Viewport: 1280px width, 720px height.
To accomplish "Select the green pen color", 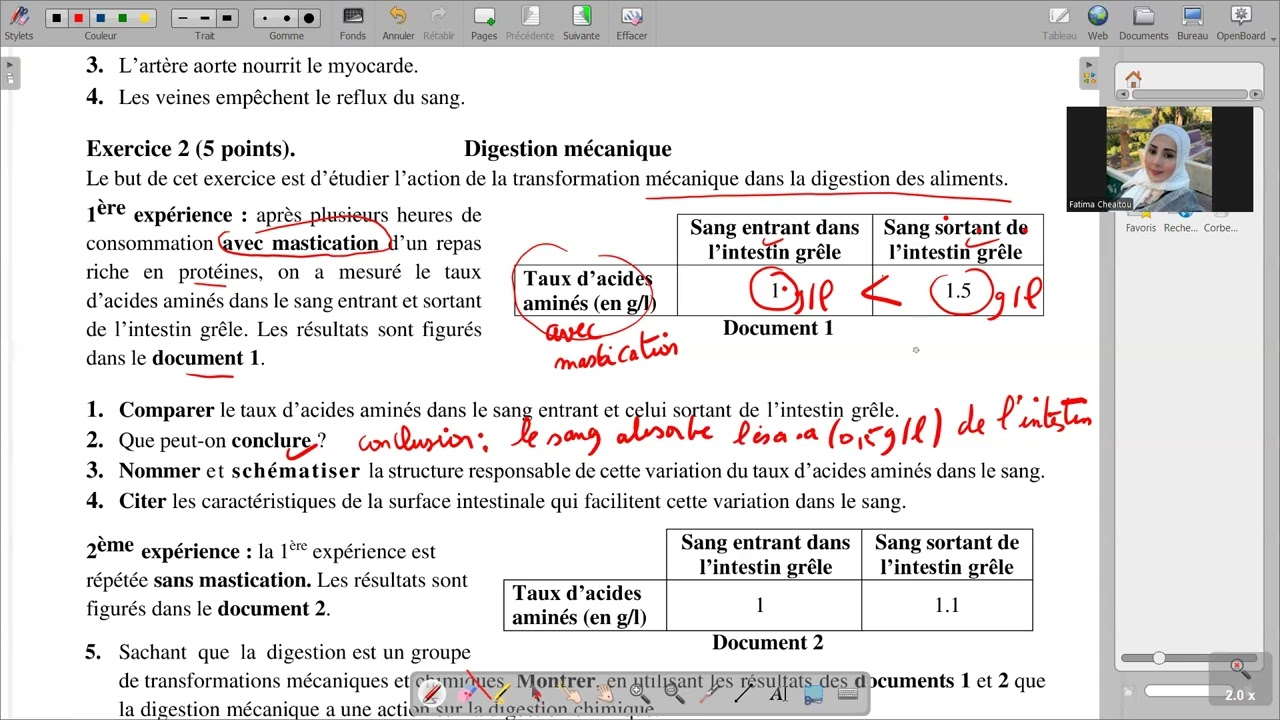I will point(123,18).
